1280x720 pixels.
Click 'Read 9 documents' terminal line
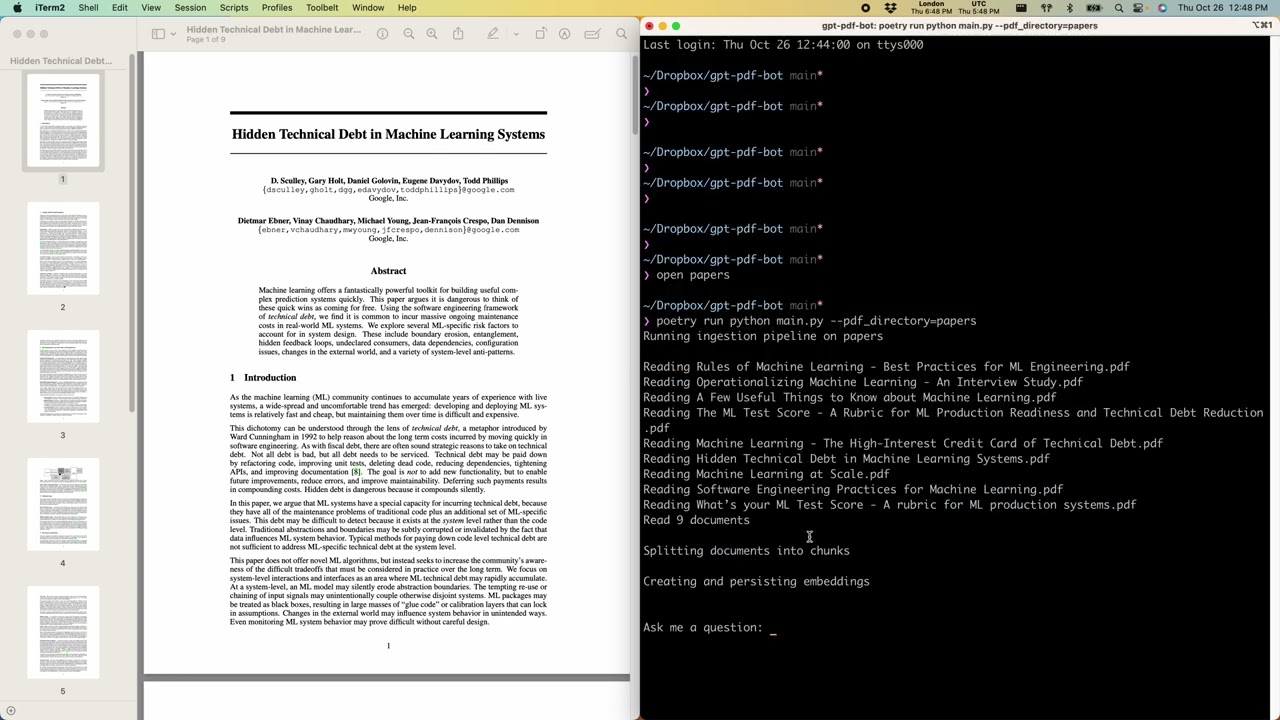tap(696, 520)
